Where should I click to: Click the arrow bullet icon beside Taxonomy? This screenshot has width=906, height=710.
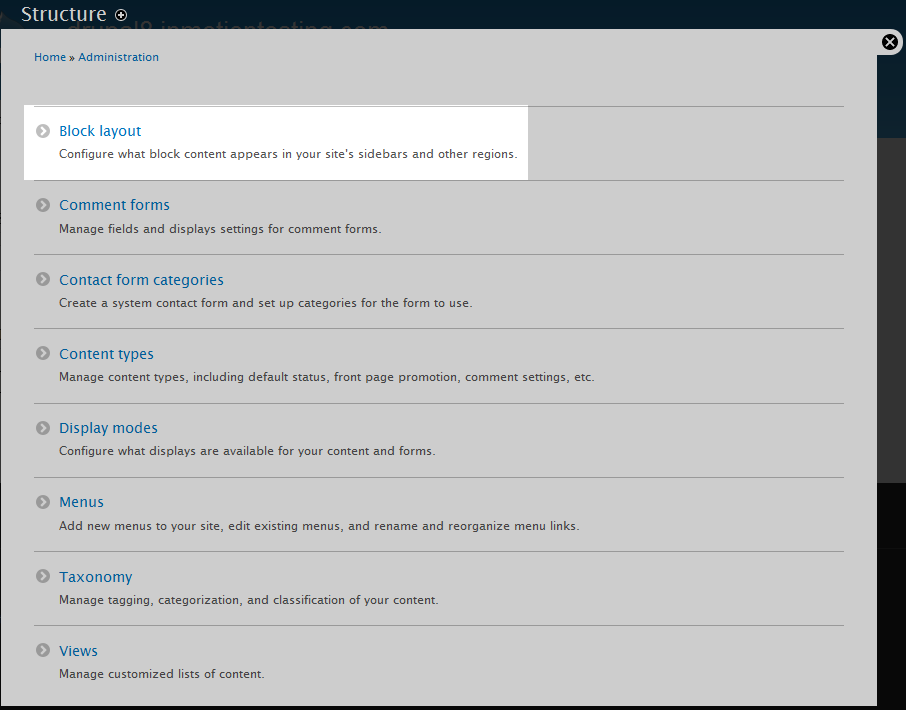(43, 576)
